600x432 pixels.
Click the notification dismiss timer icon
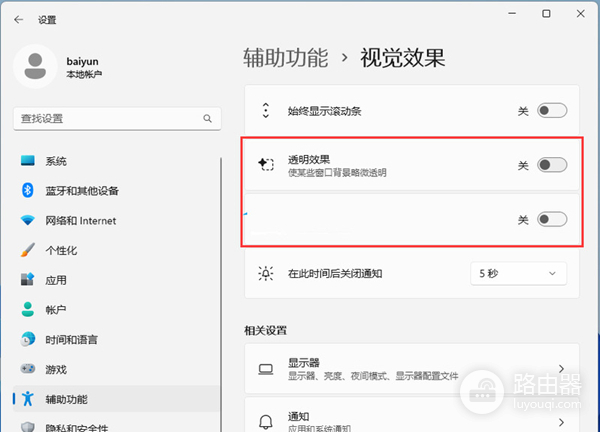[x=266, y=274]
